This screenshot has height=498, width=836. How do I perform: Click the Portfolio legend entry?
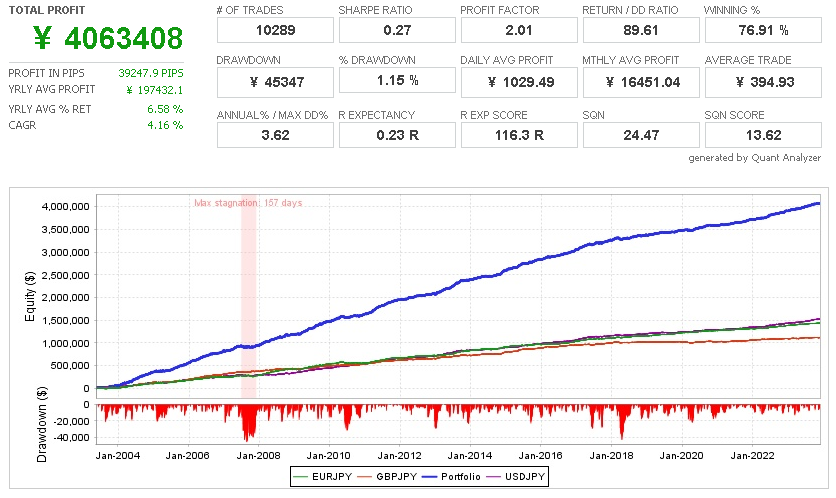click(452, 476)
